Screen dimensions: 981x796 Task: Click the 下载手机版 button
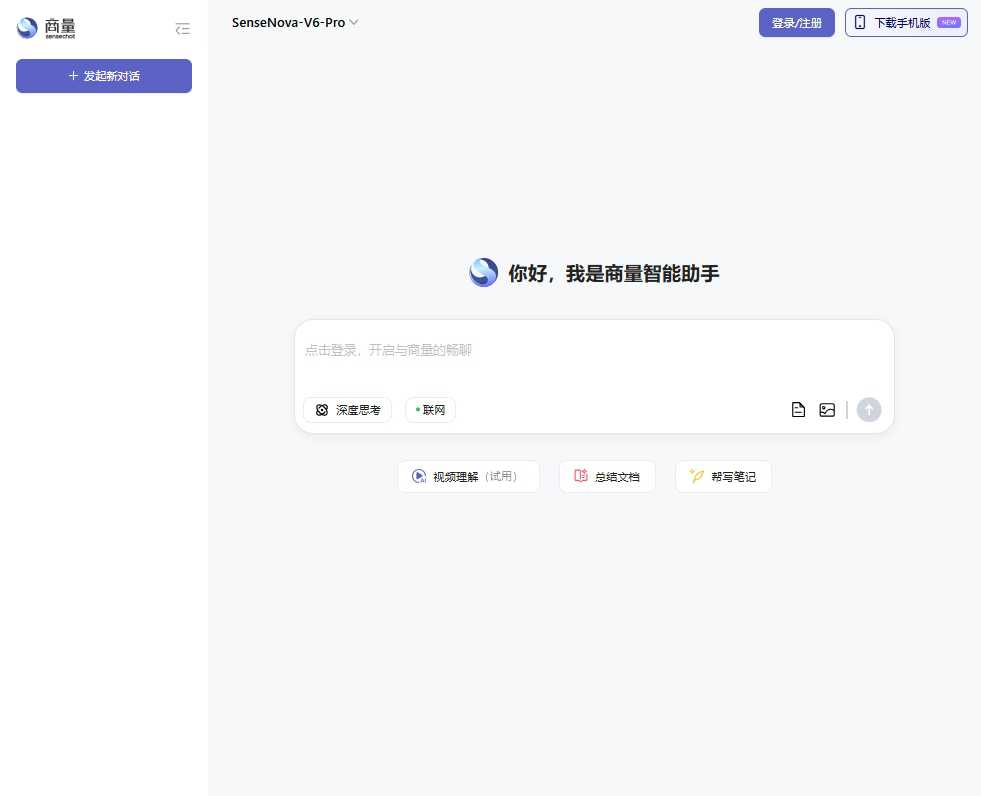pyautogui.click(x=905, y=22)
